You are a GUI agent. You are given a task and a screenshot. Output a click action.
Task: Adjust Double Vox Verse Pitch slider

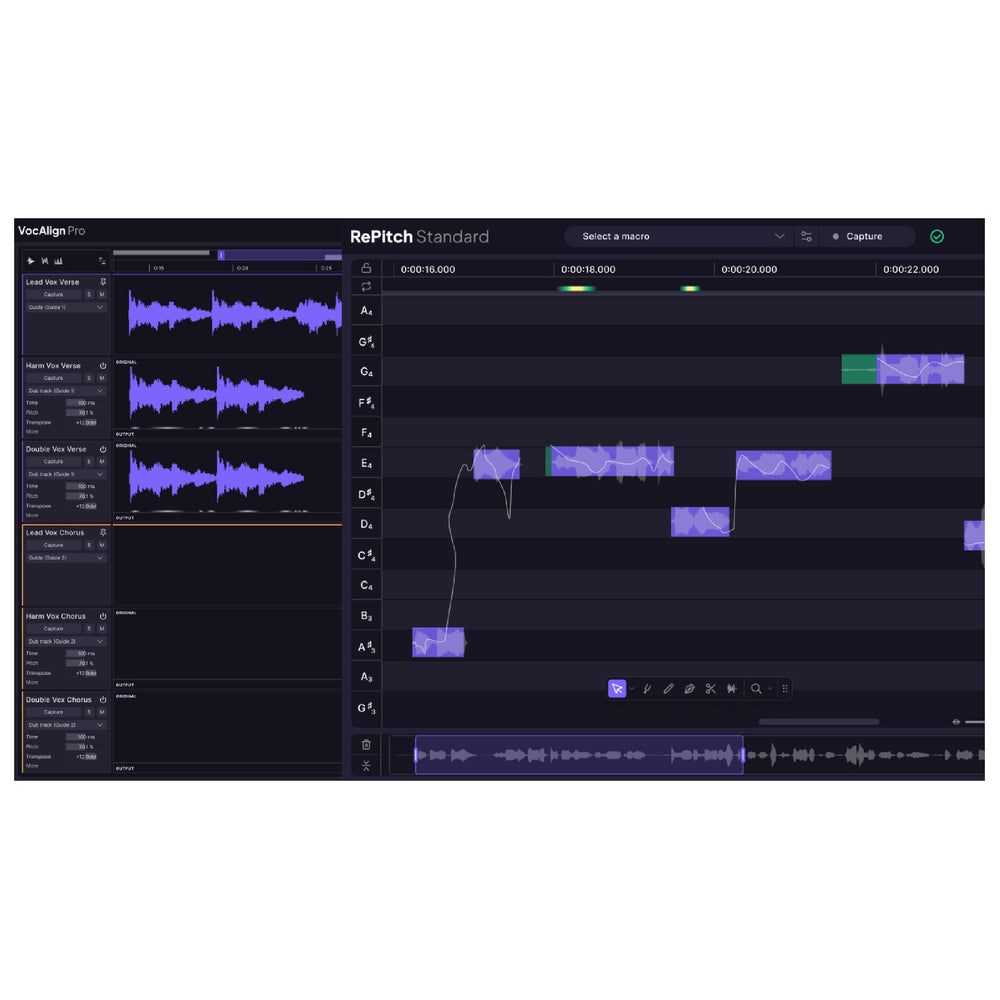coord(81,496)
